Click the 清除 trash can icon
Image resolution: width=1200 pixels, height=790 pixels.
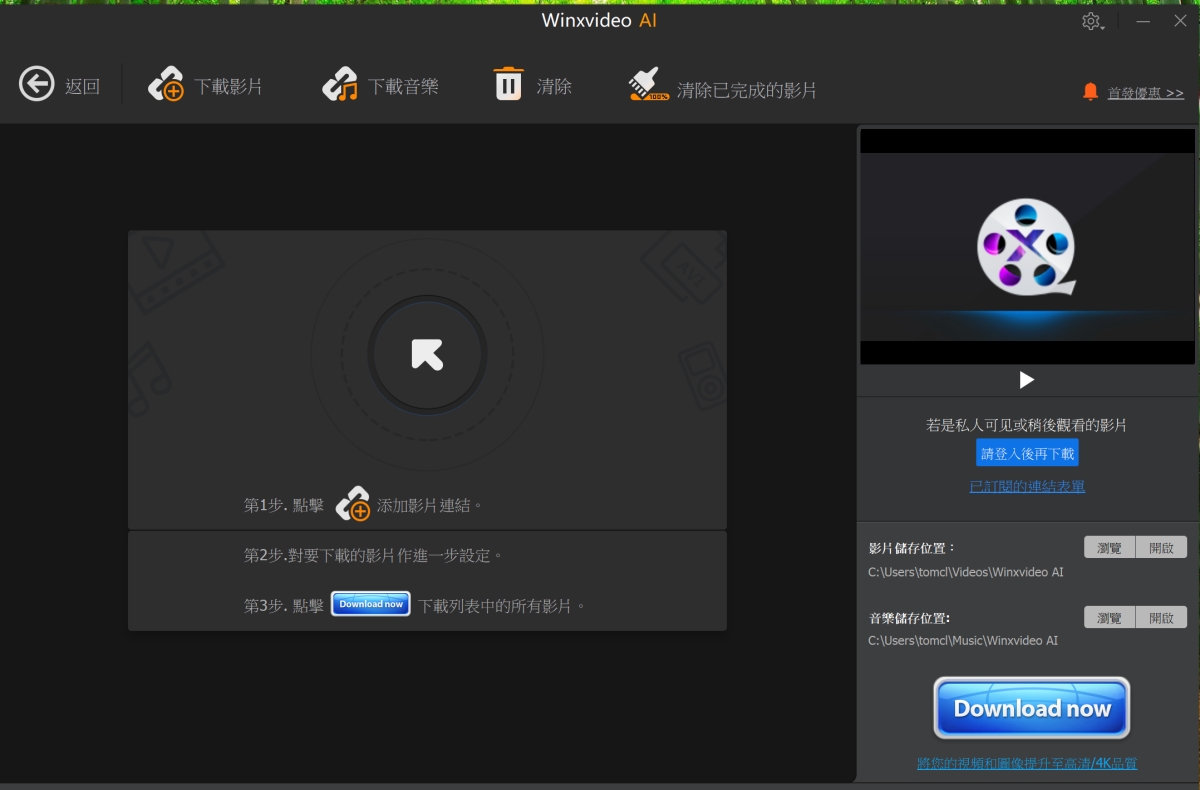pos(509,85)
